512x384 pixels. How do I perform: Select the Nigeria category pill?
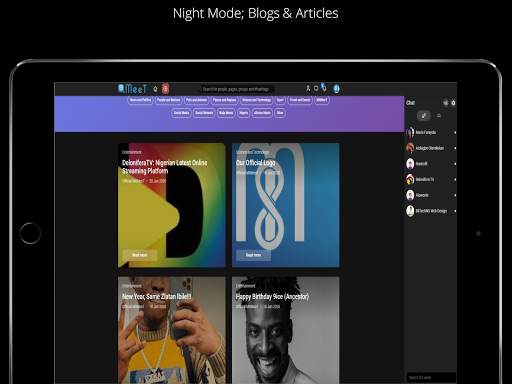243,113
